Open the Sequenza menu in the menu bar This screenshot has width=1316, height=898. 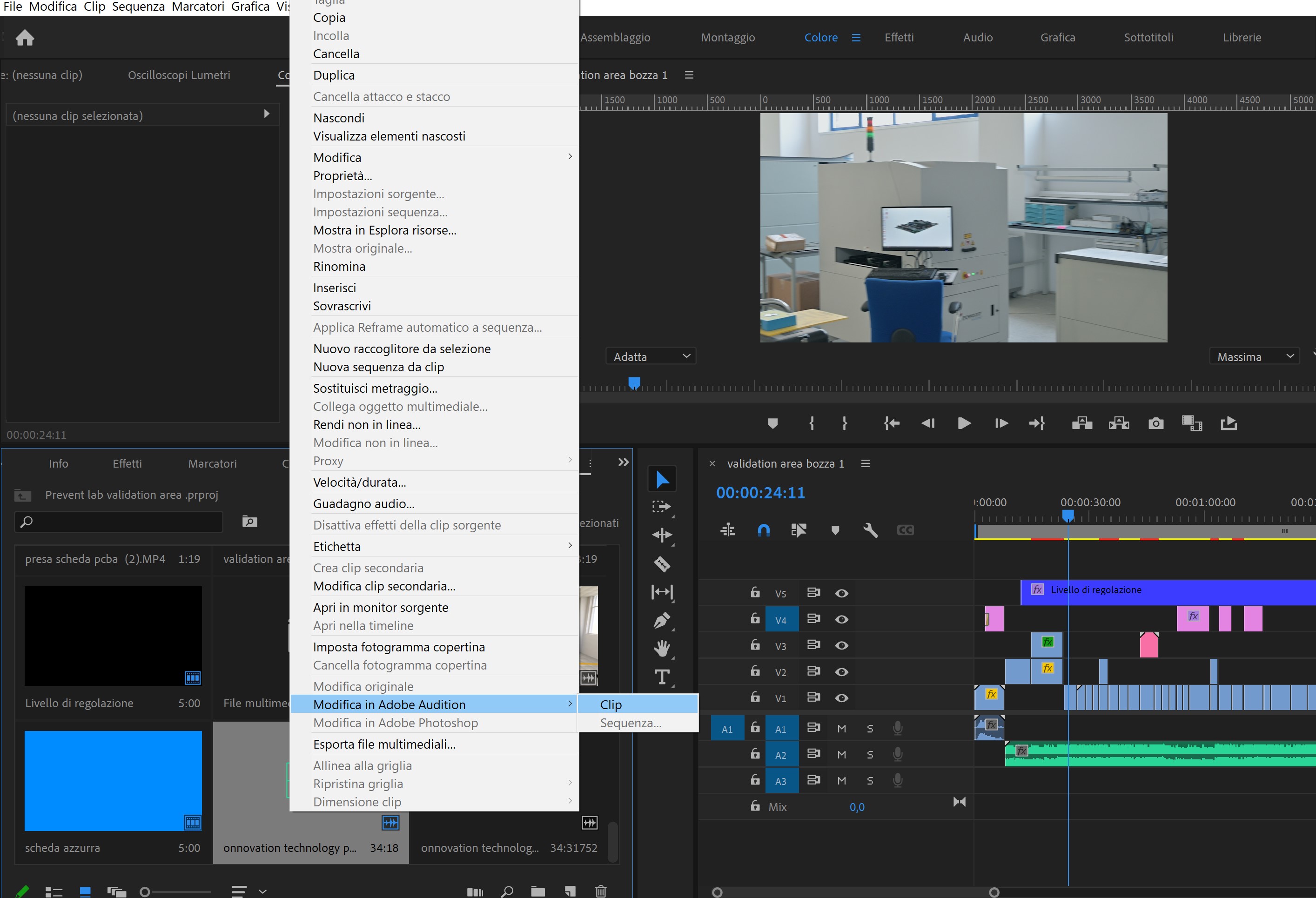tap(138, 7)
